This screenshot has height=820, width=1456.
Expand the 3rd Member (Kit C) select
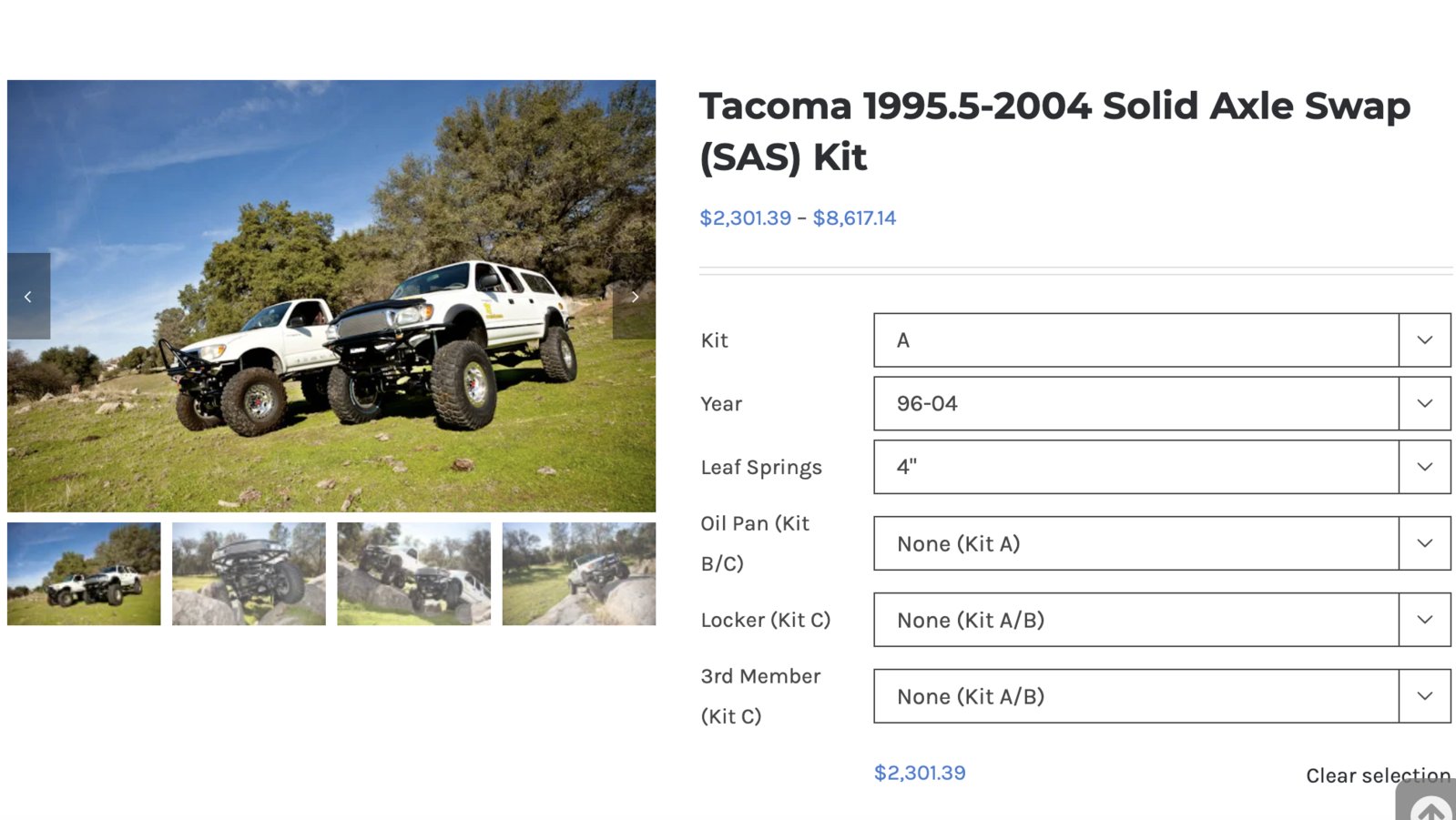[x=1162, y=696]
